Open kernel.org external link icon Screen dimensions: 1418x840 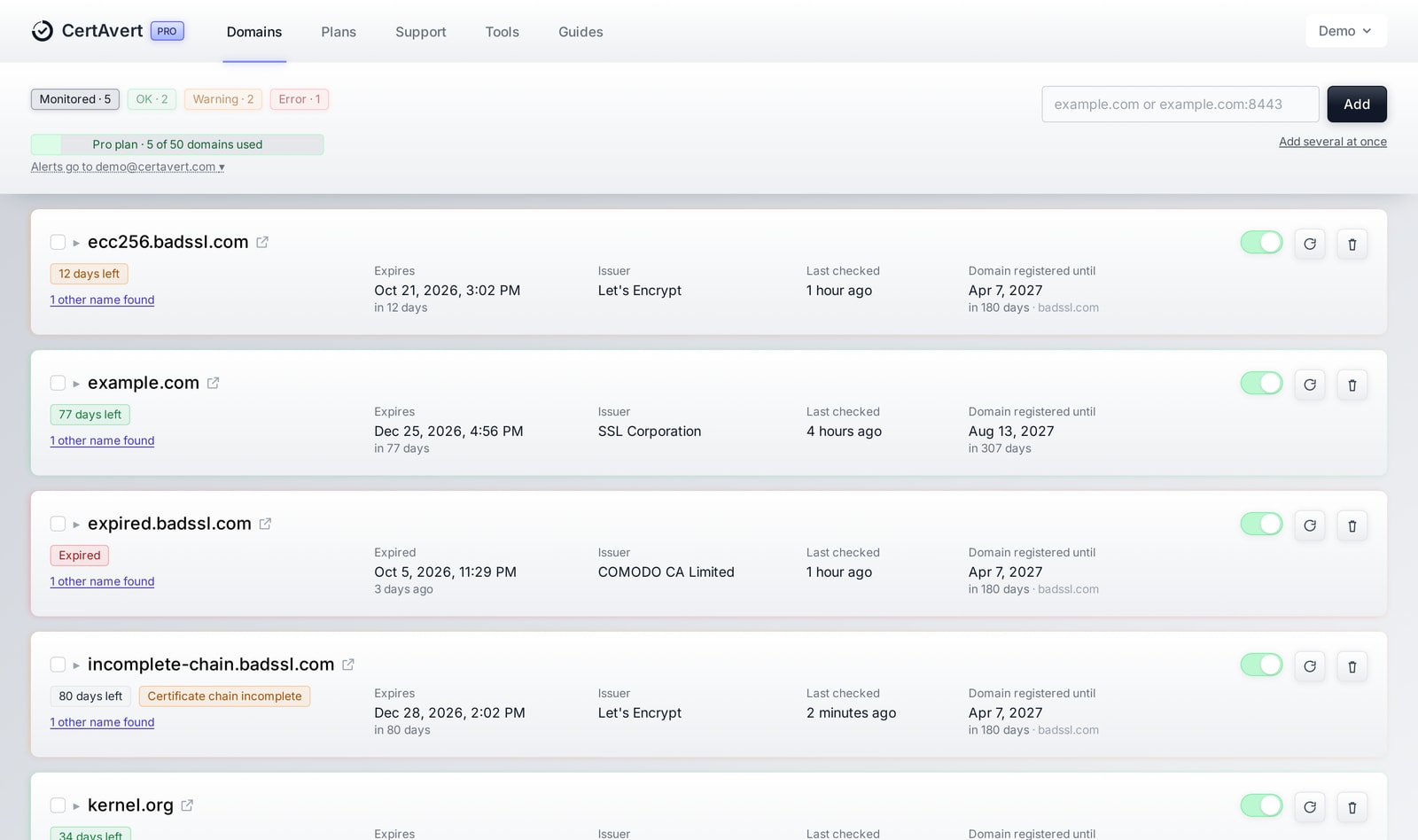pos(187,805)
